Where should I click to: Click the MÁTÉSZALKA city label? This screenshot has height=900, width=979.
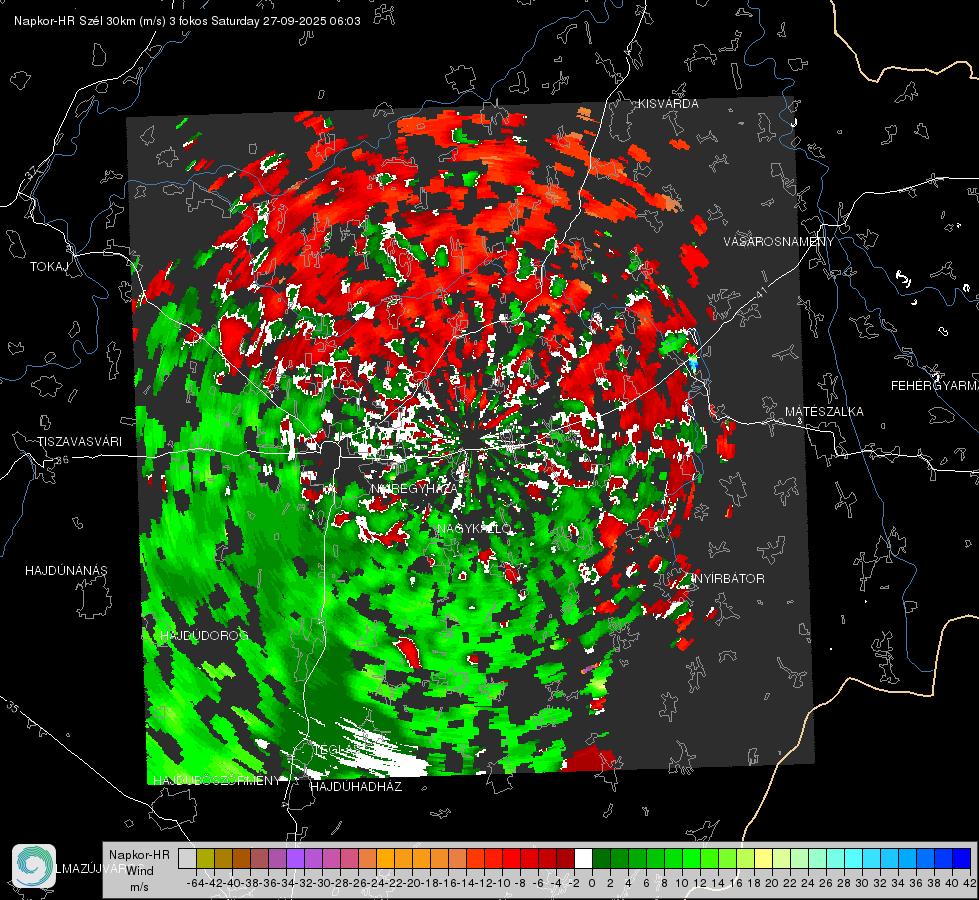point(824,412)
